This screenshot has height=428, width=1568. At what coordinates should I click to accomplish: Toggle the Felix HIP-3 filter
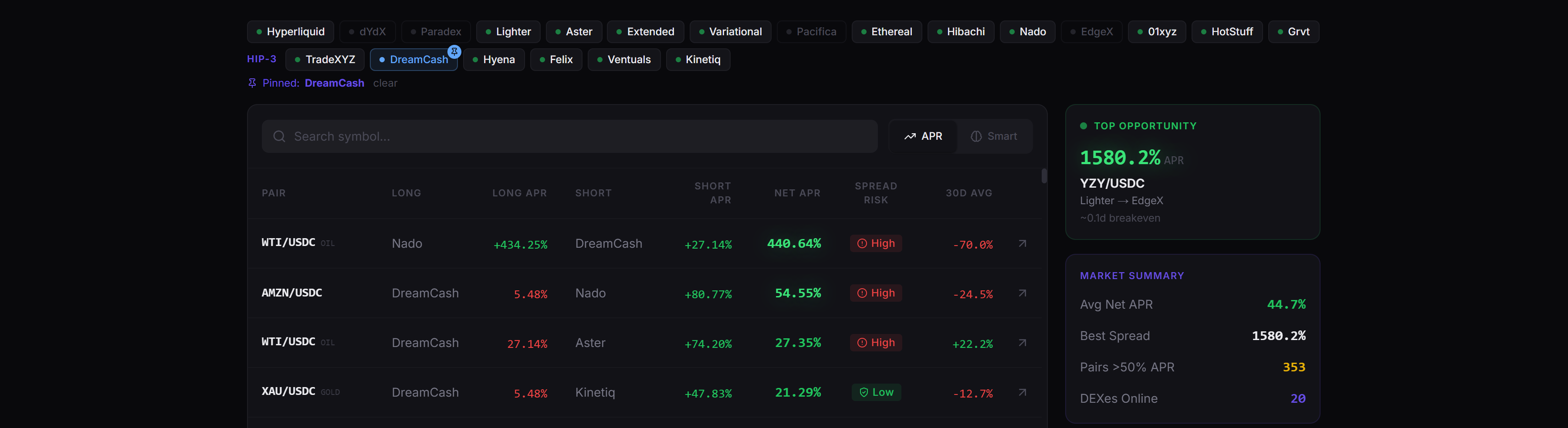tap(556, 60)
